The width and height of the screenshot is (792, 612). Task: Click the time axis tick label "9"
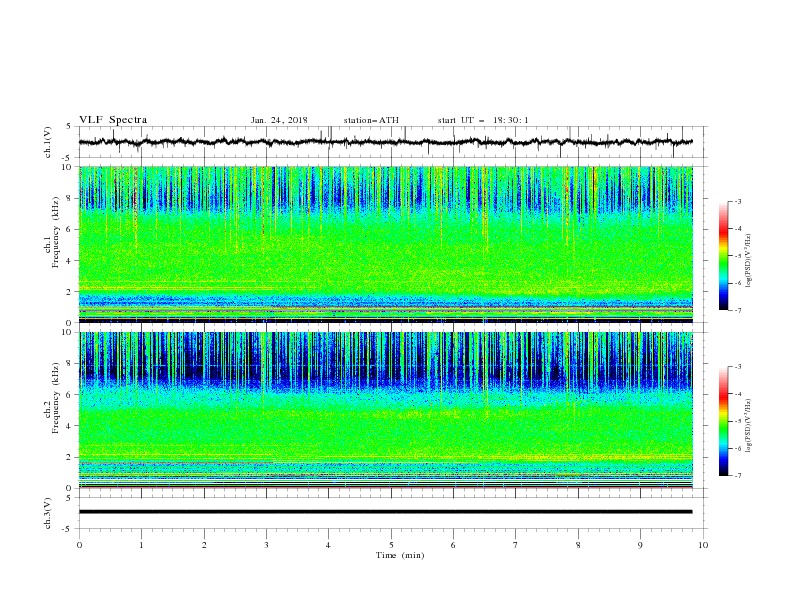[x=640, y=545]
